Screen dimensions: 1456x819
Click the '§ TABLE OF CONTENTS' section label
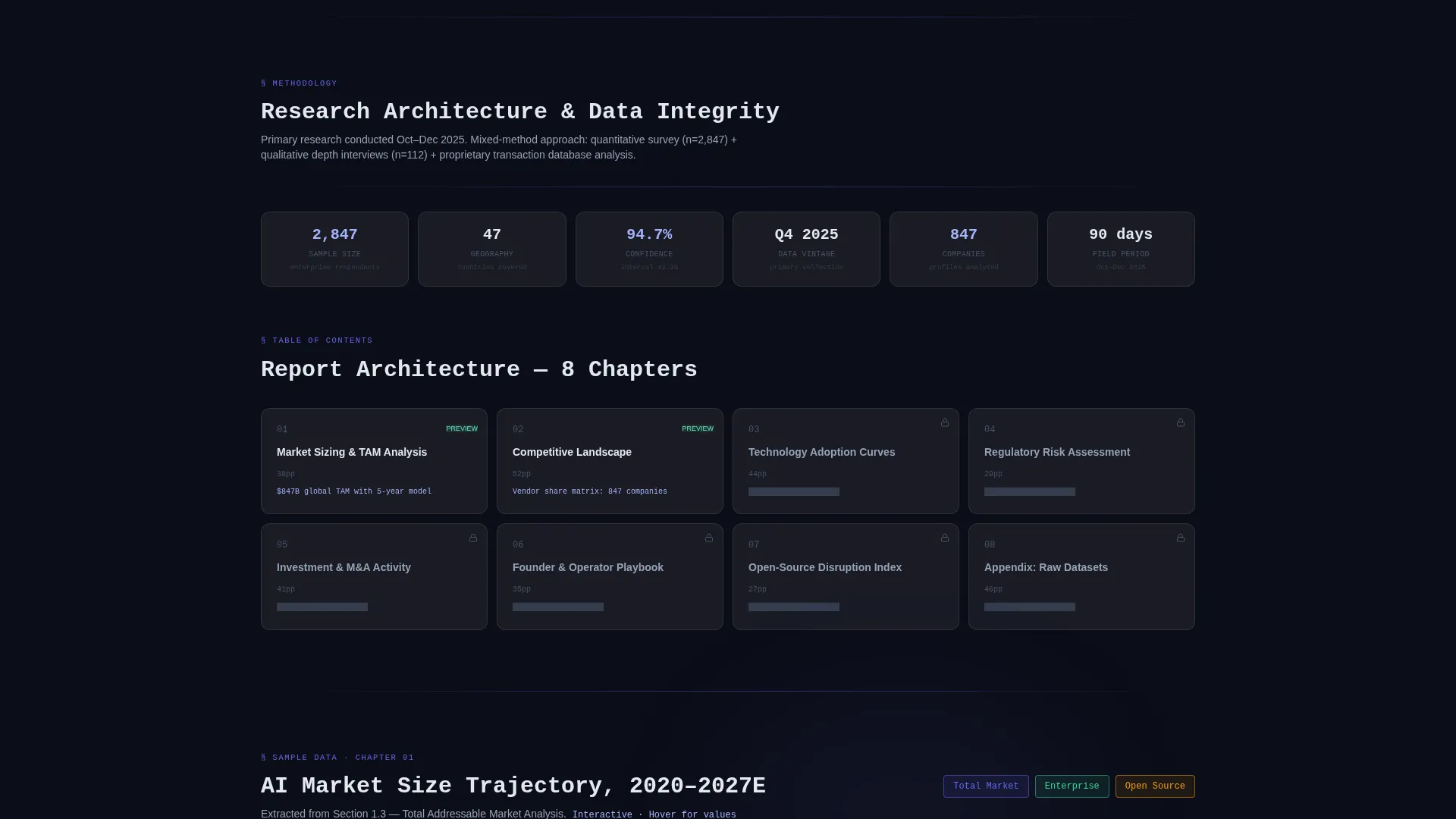317,340
